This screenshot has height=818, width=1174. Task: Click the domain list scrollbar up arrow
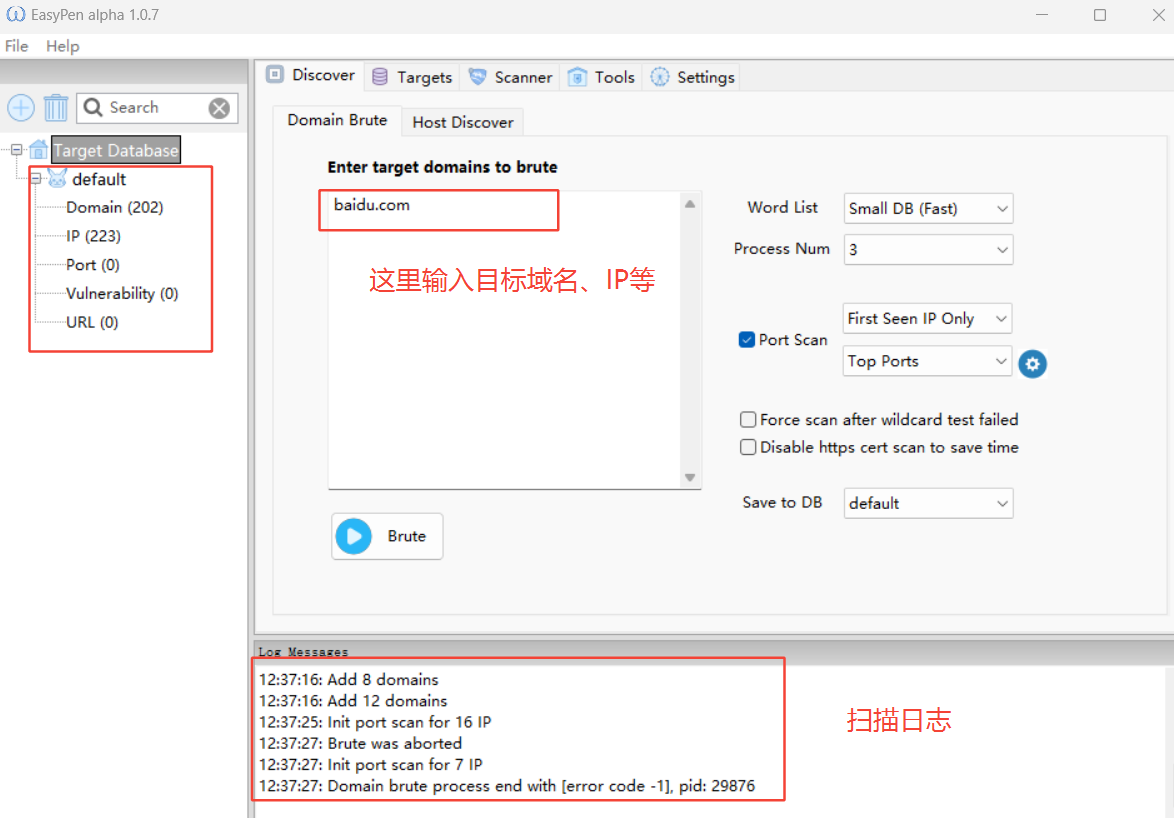pos(690,204)
